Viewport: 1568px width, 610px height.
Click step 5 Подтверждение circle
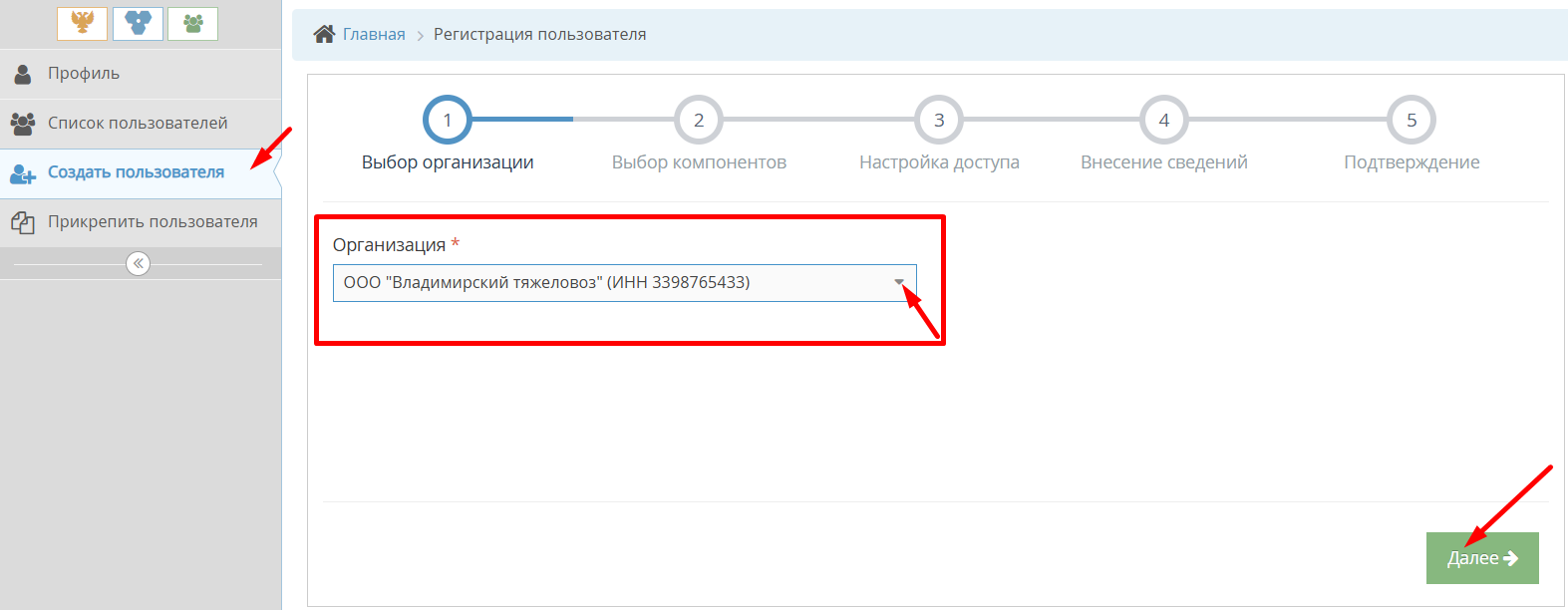(x=1411, y=121)
